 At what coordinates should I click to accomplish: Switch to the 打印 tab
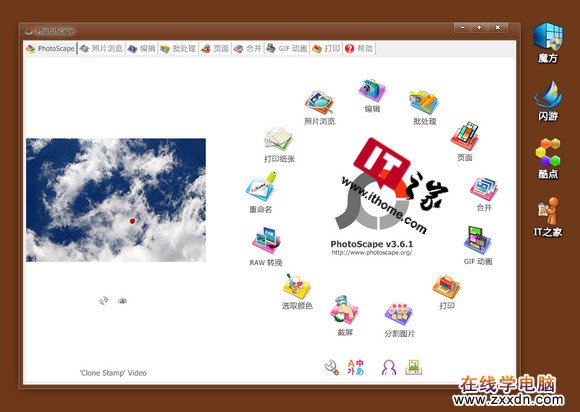pos(326,48)
